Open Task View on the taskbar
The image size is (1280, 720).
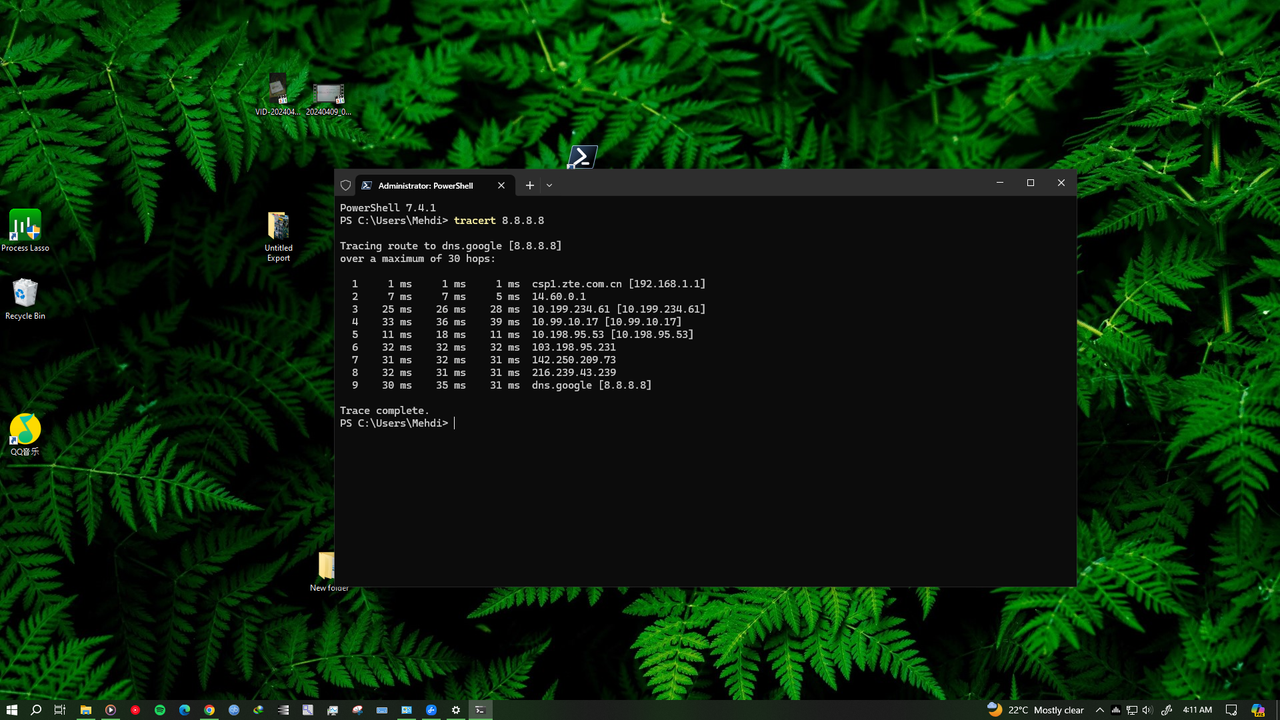point(60,710)
